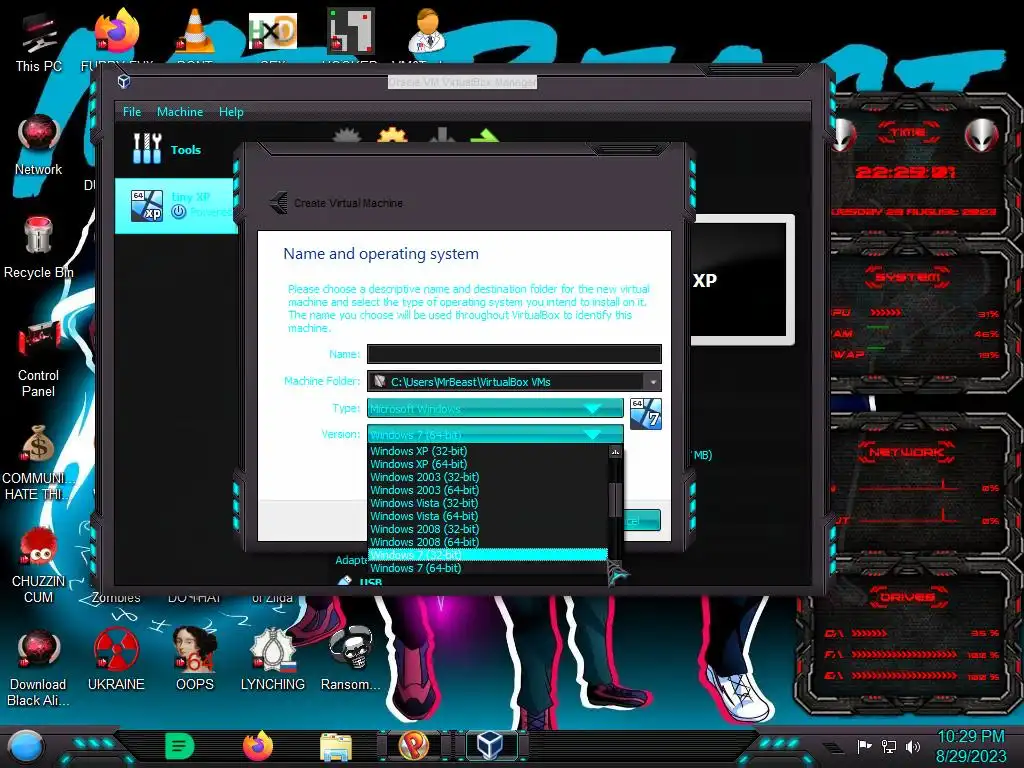Open the money bag COMMUNI... desktop icon

[x=39, y=462]
